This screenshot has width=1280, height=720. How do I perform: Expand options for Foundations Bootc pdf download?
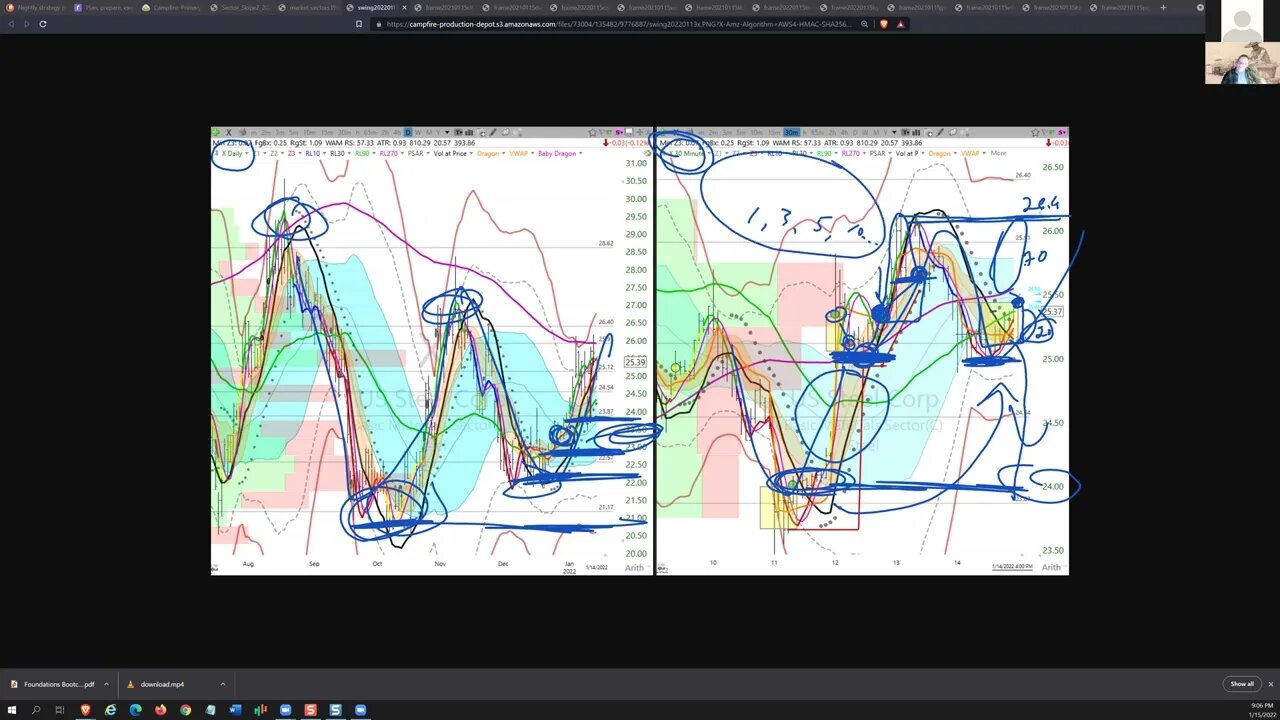click(106, 684)
